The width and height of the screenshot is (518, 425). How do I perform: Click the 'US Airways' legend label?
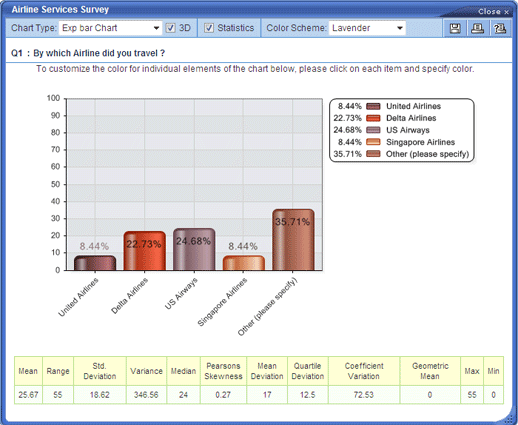(x=408, y=130)
